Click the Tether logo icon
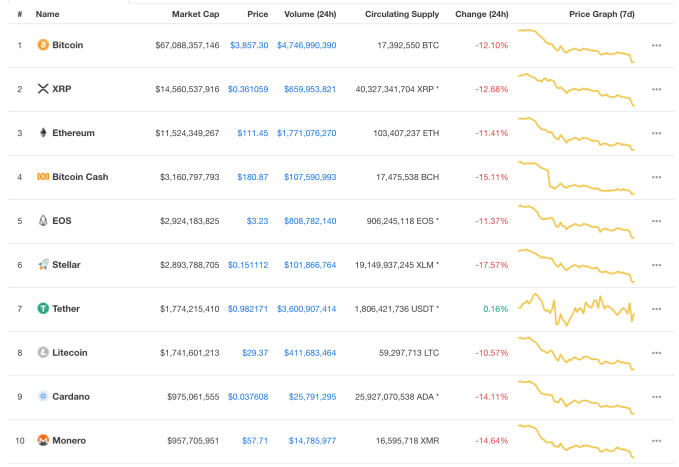The height and width of the screenshot is (467, 679). [43, 309]
